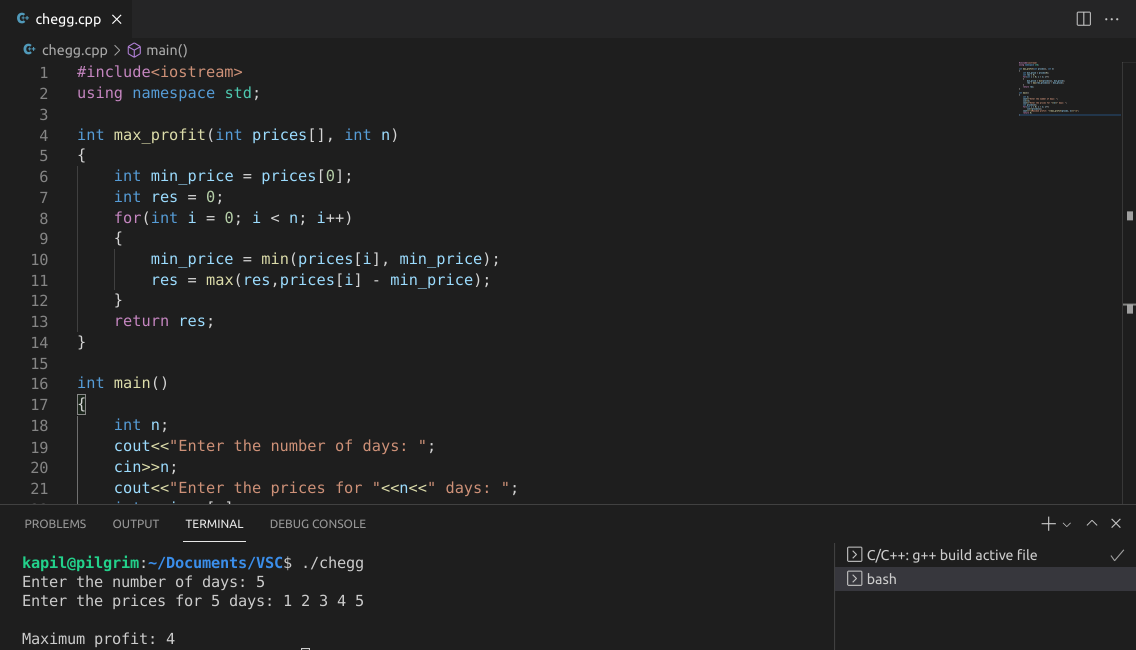Click the min(prices[i], min_price) statement
Screen dimensions: 1136x650
[x=325, y=259]
